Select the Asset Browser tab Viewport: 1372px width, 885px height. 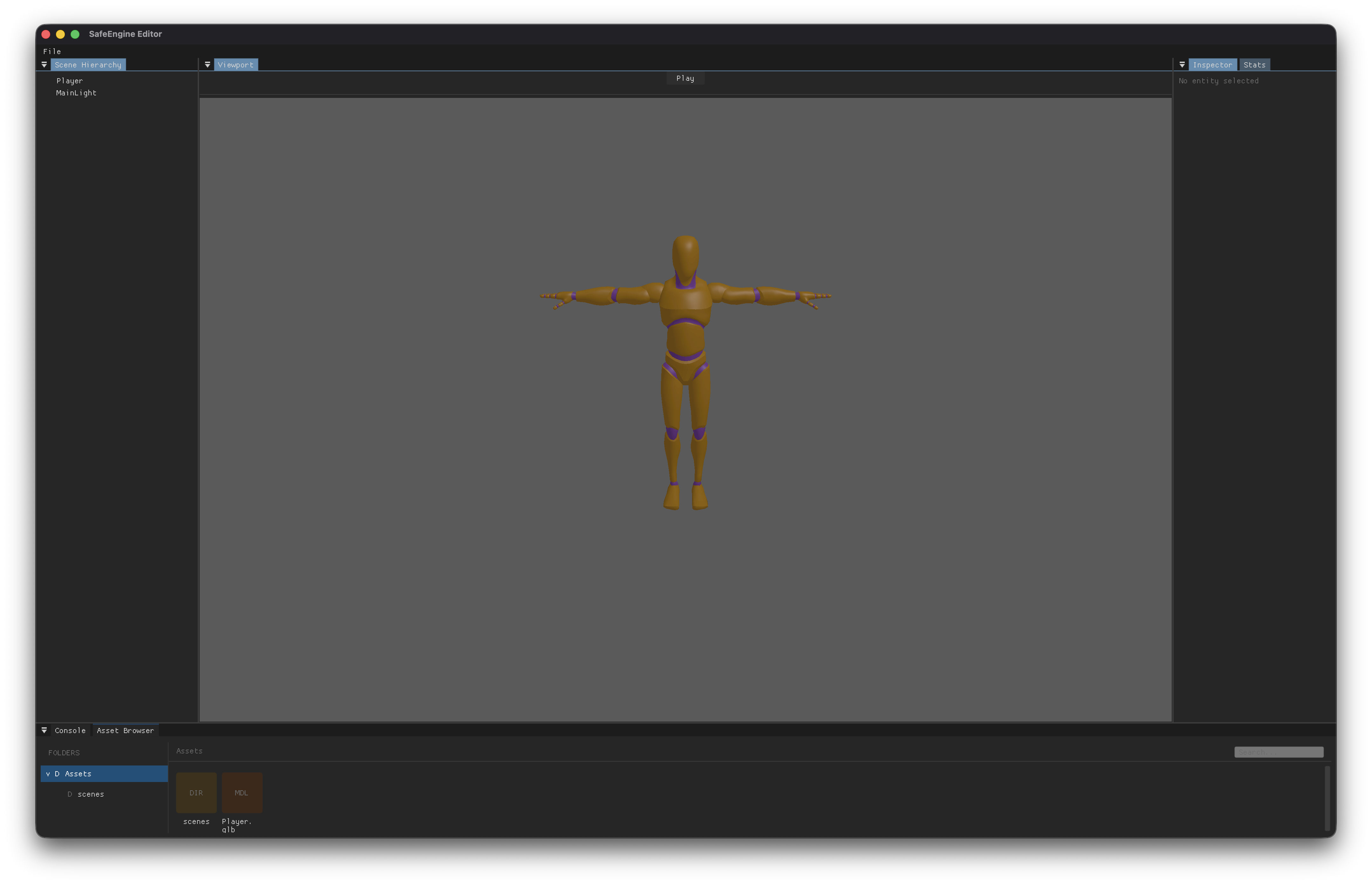125,731
